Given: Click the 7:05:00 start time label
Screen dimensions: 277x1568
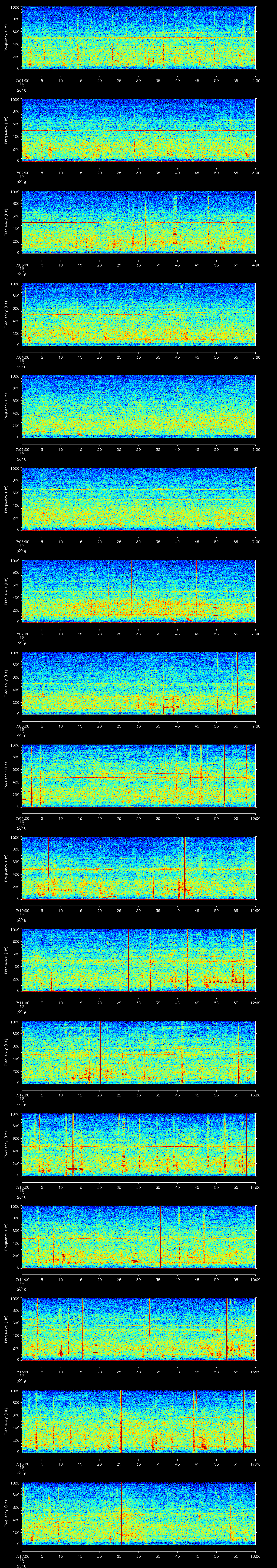Looking at the screenshot, I should (x=22, y=449).
